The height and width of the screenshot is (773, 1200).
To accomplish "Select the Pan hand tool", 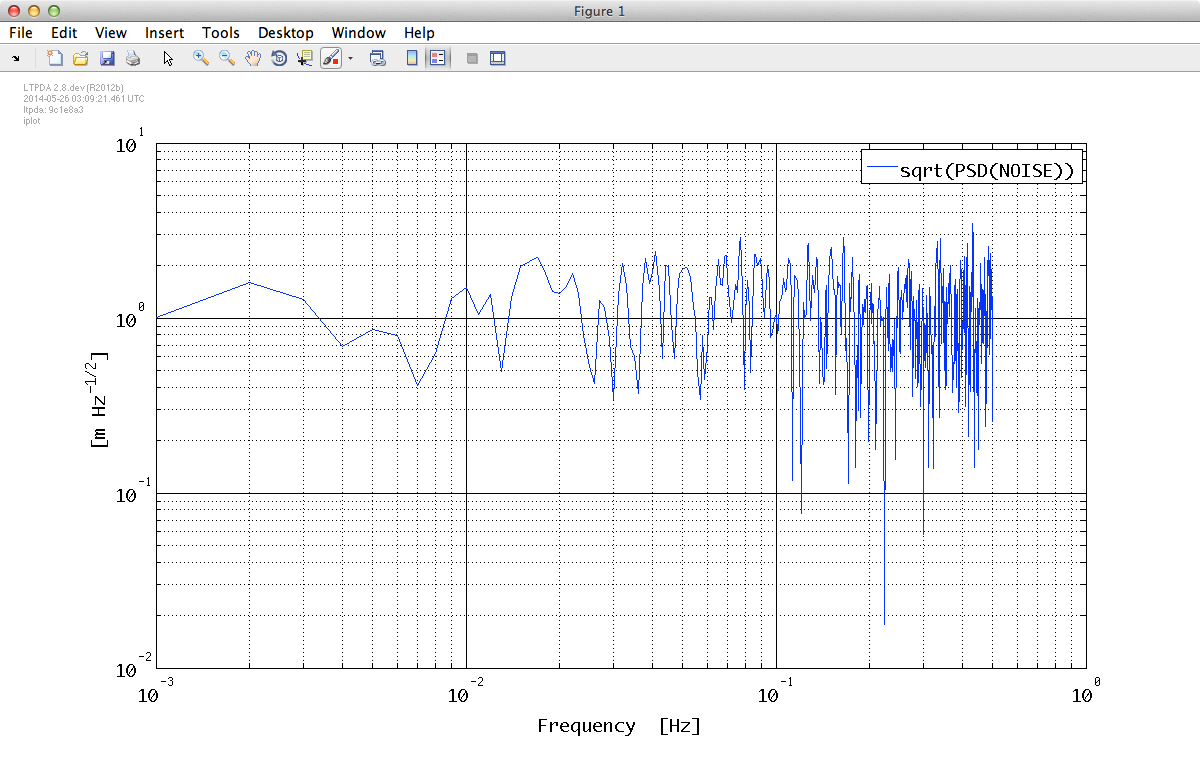I will (253, 58).
